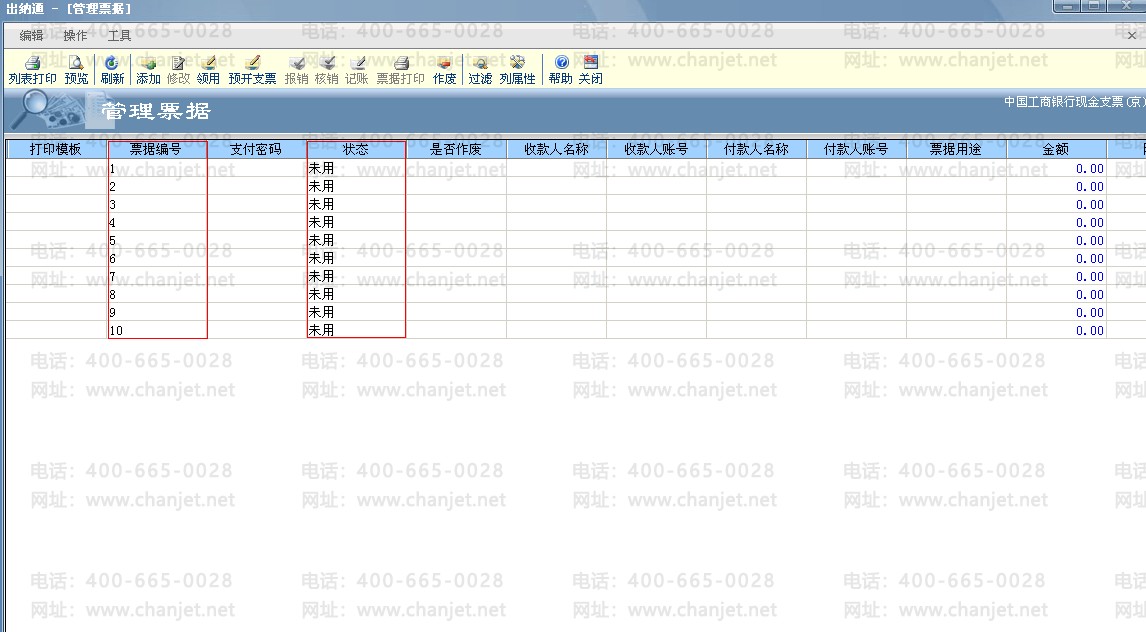Click the 打印模板 column header
This screenshot has width=1146, height=632.
57,149
